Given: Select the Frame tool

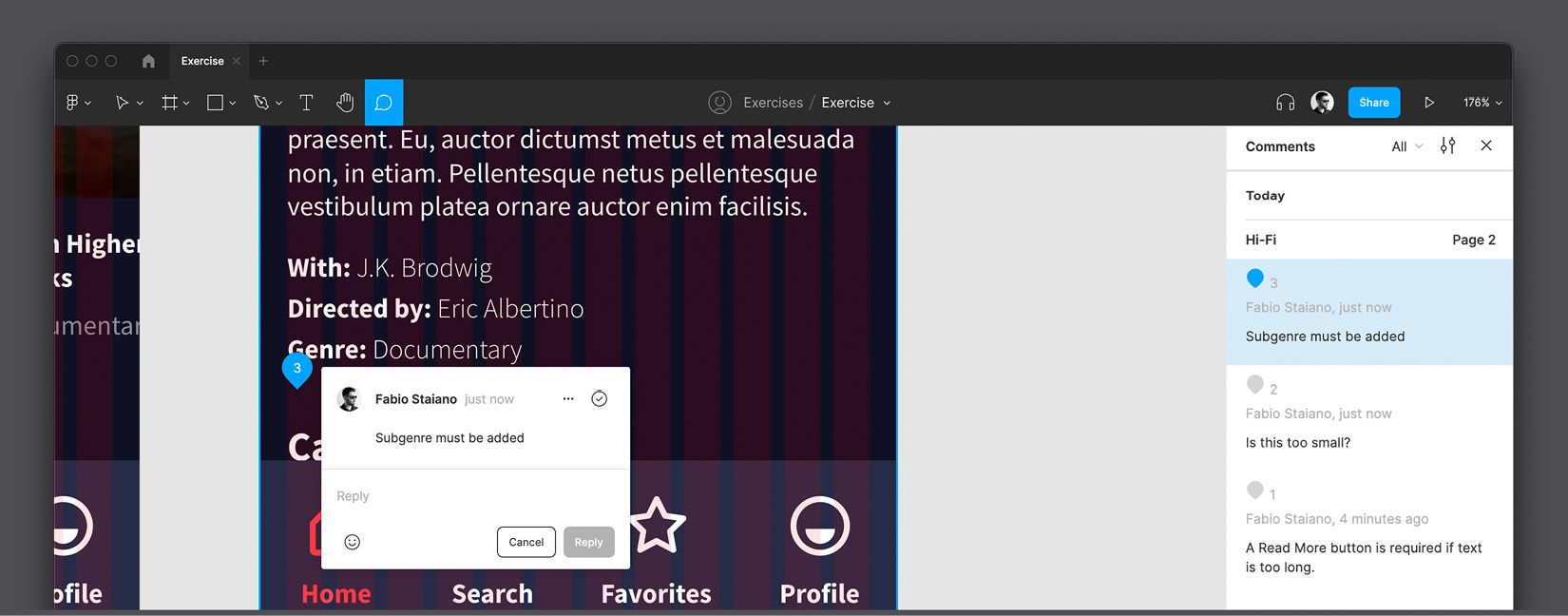Looking at the screenshot, I should [170, 103].
